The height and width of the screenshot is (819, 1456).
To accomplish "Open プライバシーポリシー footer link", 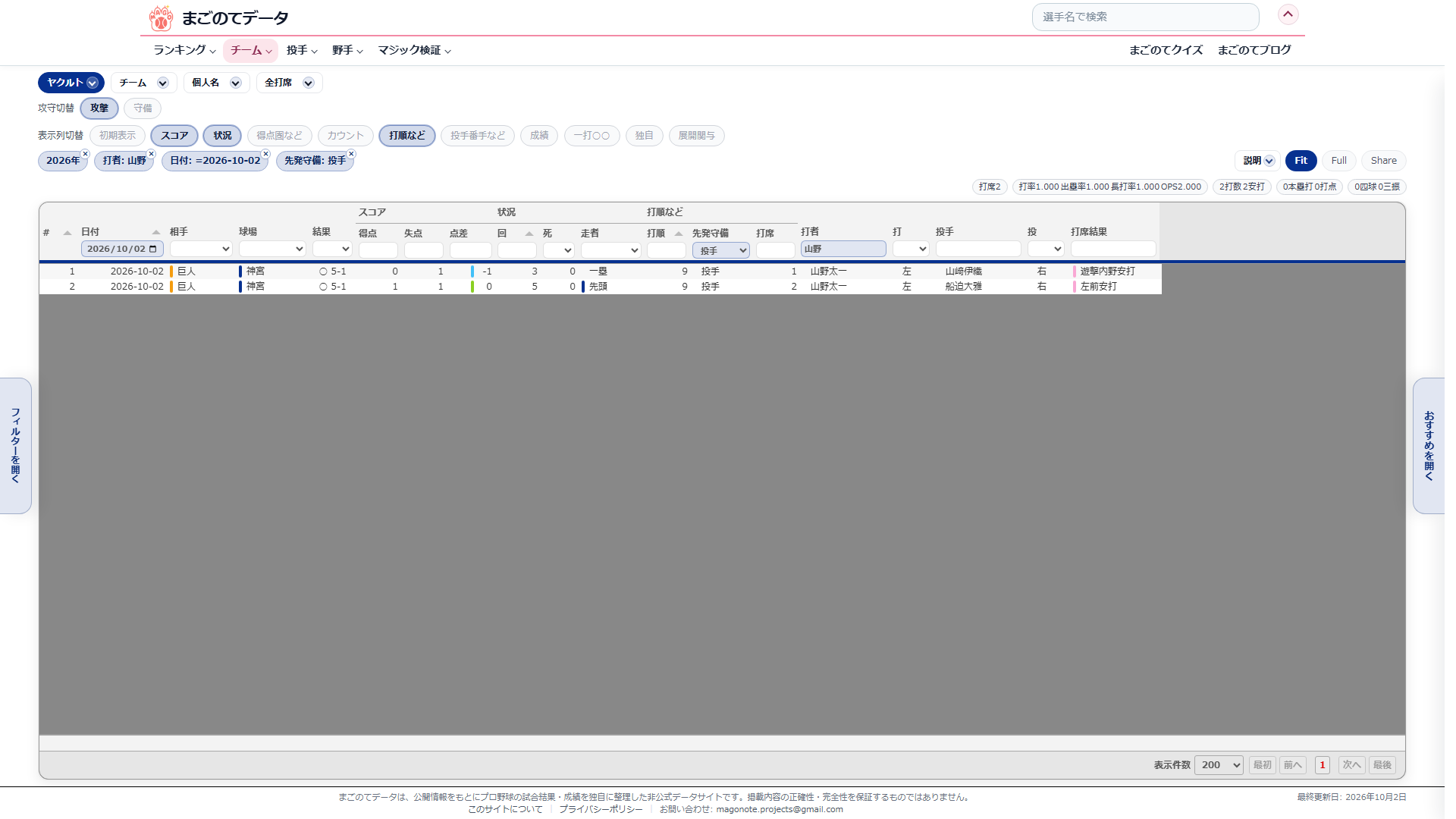I will [x=601, y=809].
